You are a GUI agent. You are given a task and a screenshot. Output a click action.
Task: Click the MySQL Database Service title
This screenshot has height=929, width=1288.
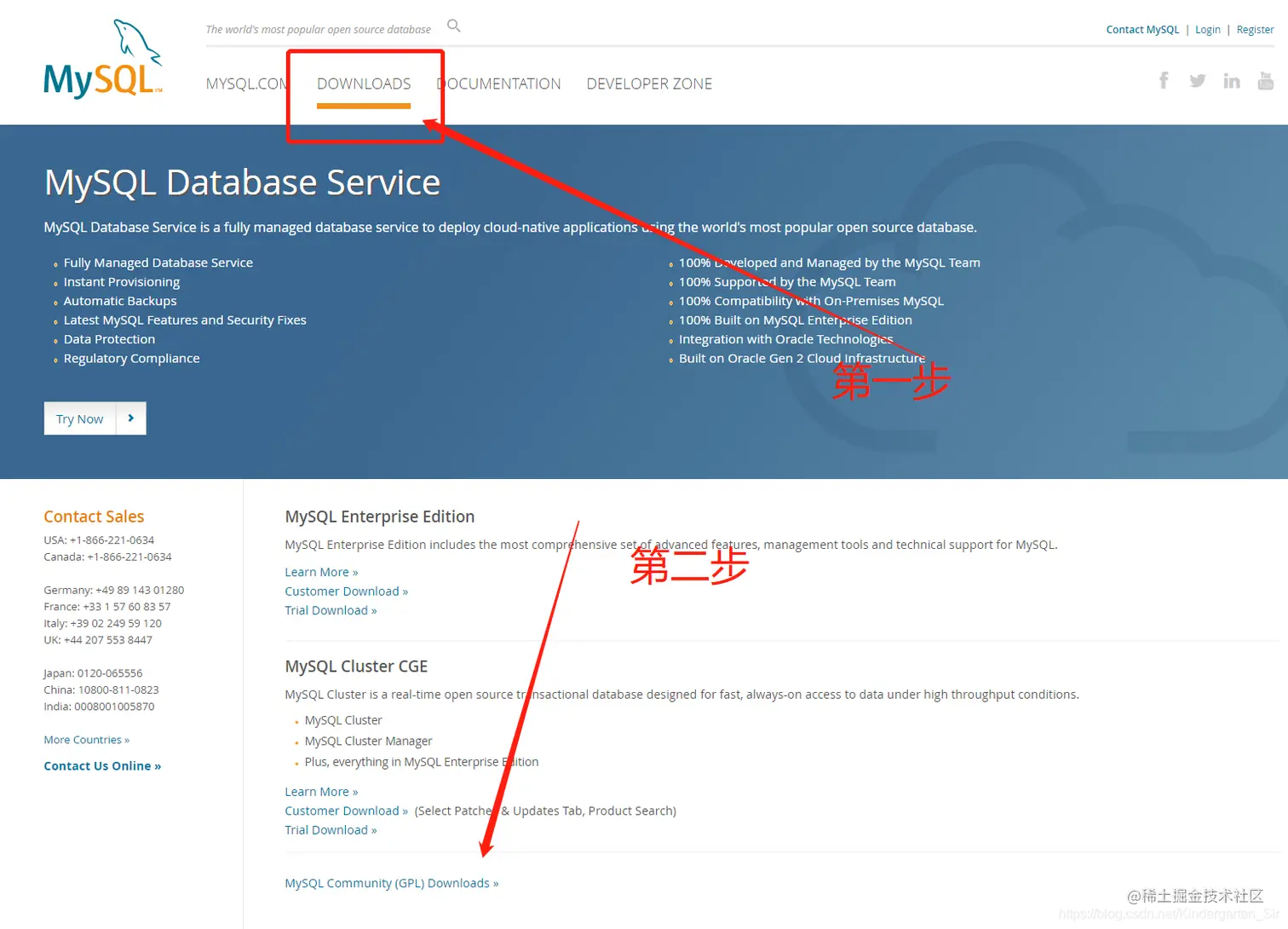(x=243, y=182)
